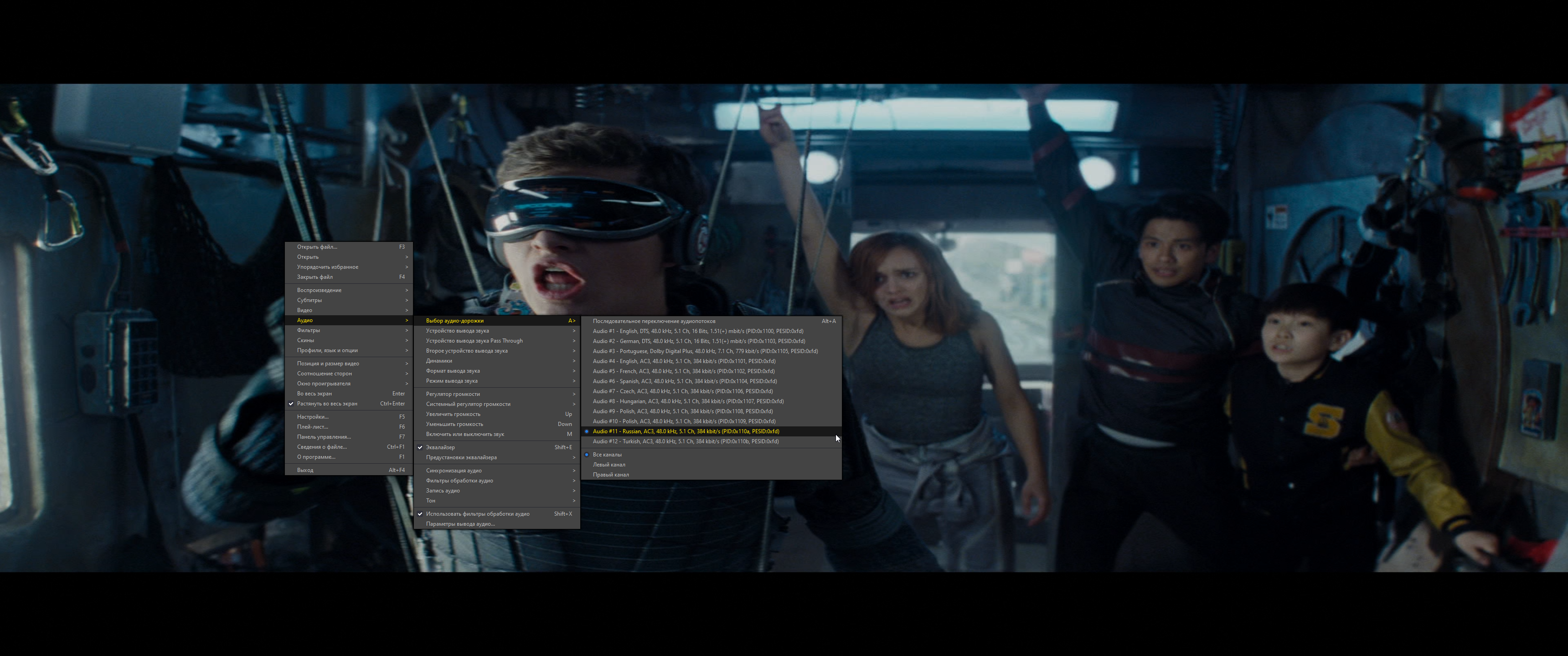Select Audio #2 German DTS track
1568x656 pixels.
(712, 341)
